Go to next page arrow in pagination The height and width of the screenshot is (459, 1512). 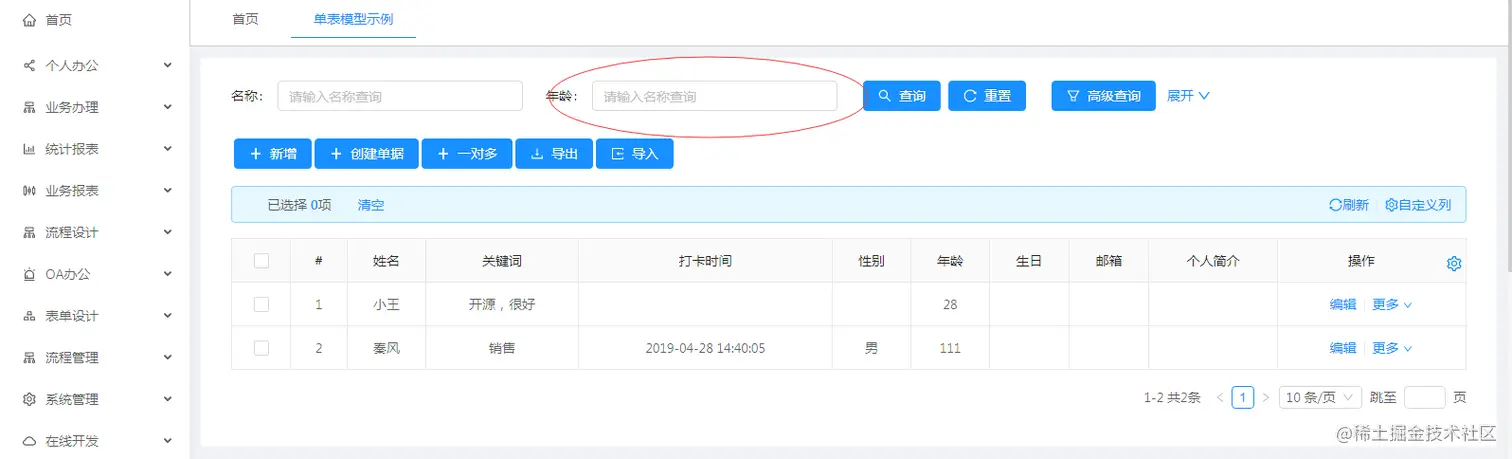pyautogui.click(x=1265, y=397)
